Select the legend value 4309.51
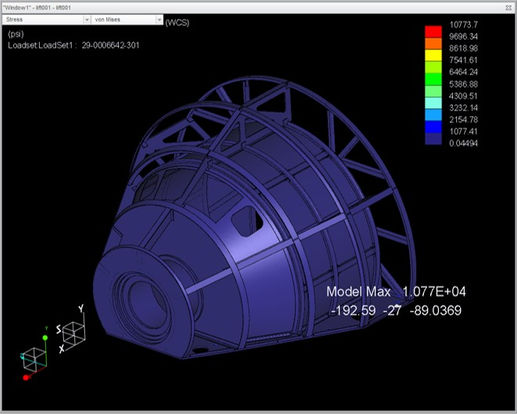517x414 pixels. [463, 96]
